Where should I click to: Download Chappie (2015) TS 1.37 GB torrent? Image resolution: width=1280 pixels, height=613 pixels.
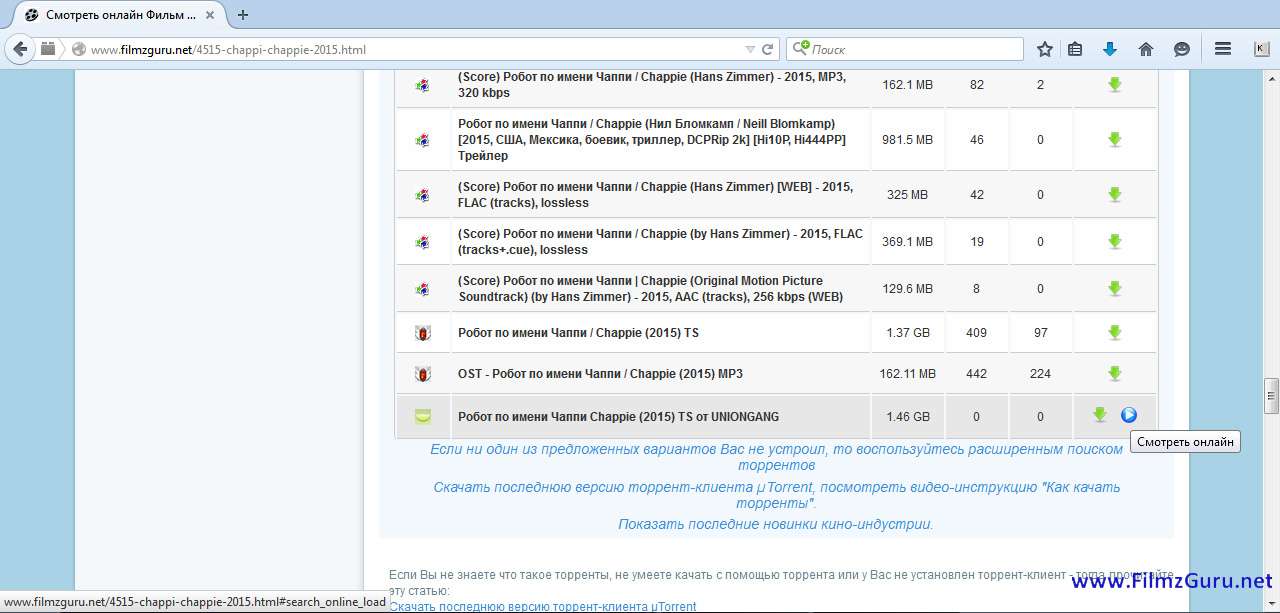pyautogui.click(x=1114, y=332)
